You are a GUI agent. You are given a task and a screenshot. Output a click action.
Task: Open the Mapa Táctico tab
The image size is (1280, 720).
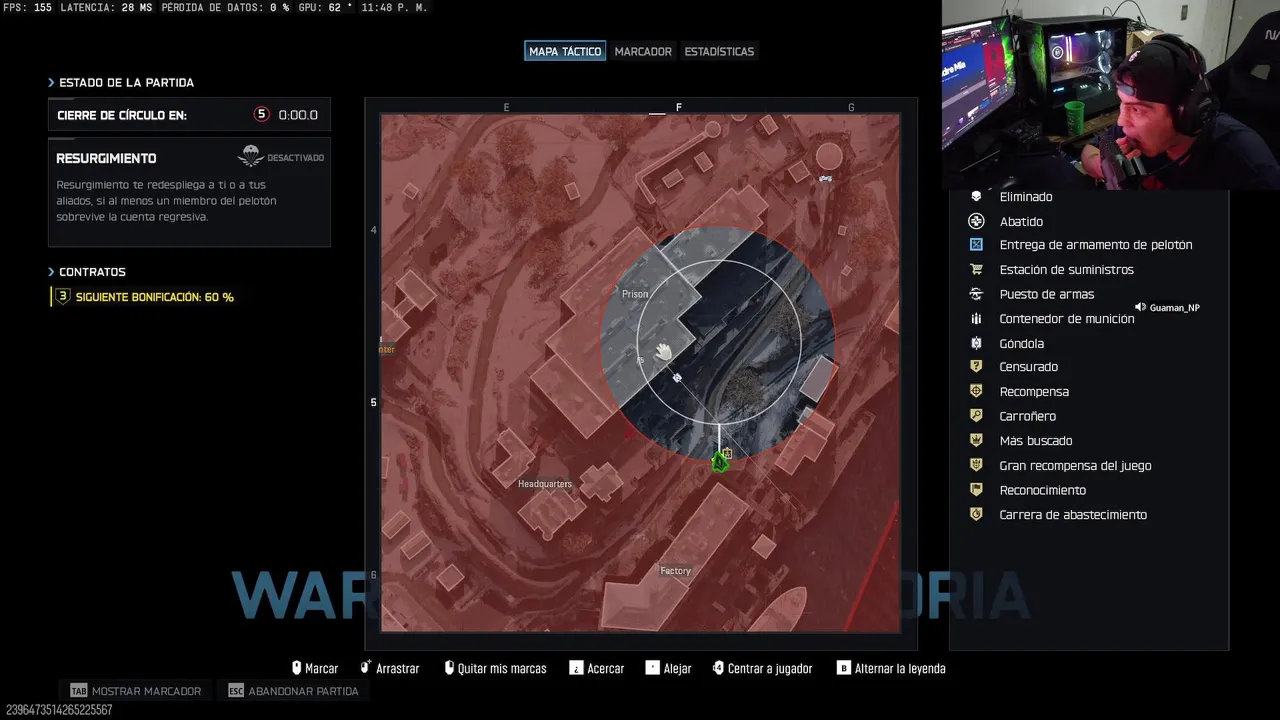pos(565,51)
